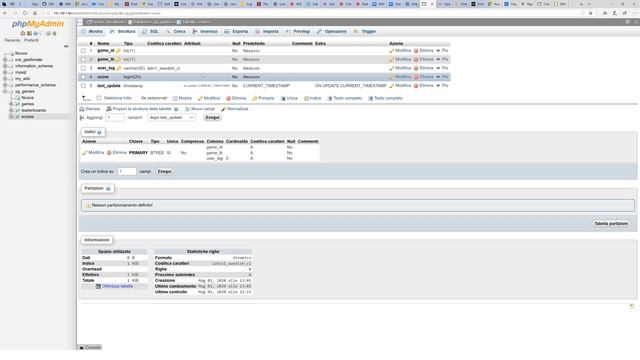Expand Più menu in game_id row
Screen dimensions: 640x360
[442, 51]
